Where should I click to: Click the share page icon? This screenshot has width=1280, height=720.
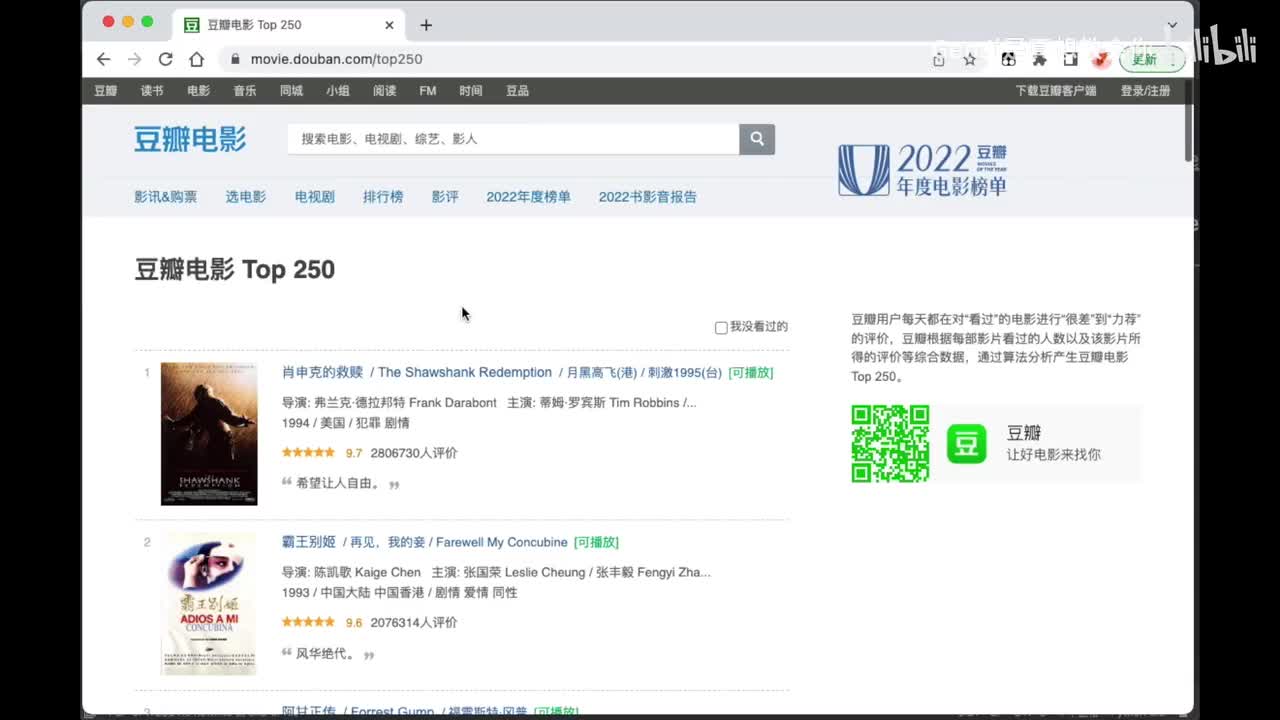pos(938,59)
